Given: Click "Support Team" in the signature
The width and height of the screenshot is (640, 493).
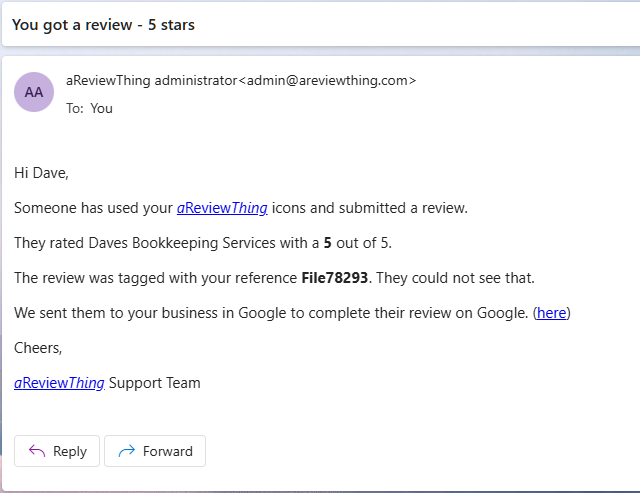Looking at the screenshot, I should pyautogui.click(x=154, y=382).
